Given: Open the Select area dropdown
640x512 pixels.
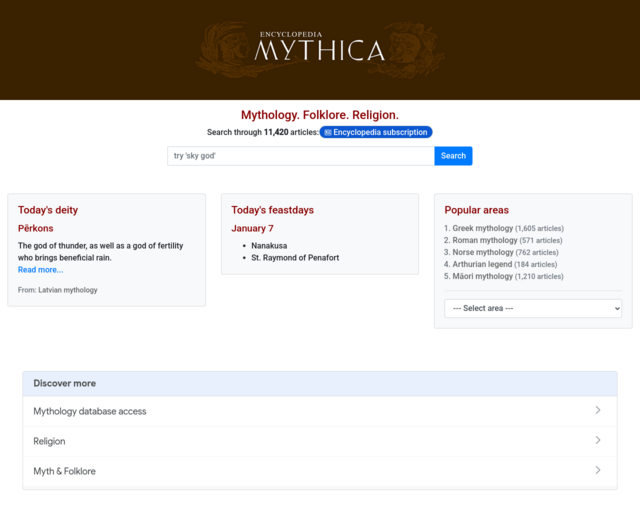Looking at the screenshot, I should (x=533, y=308).
